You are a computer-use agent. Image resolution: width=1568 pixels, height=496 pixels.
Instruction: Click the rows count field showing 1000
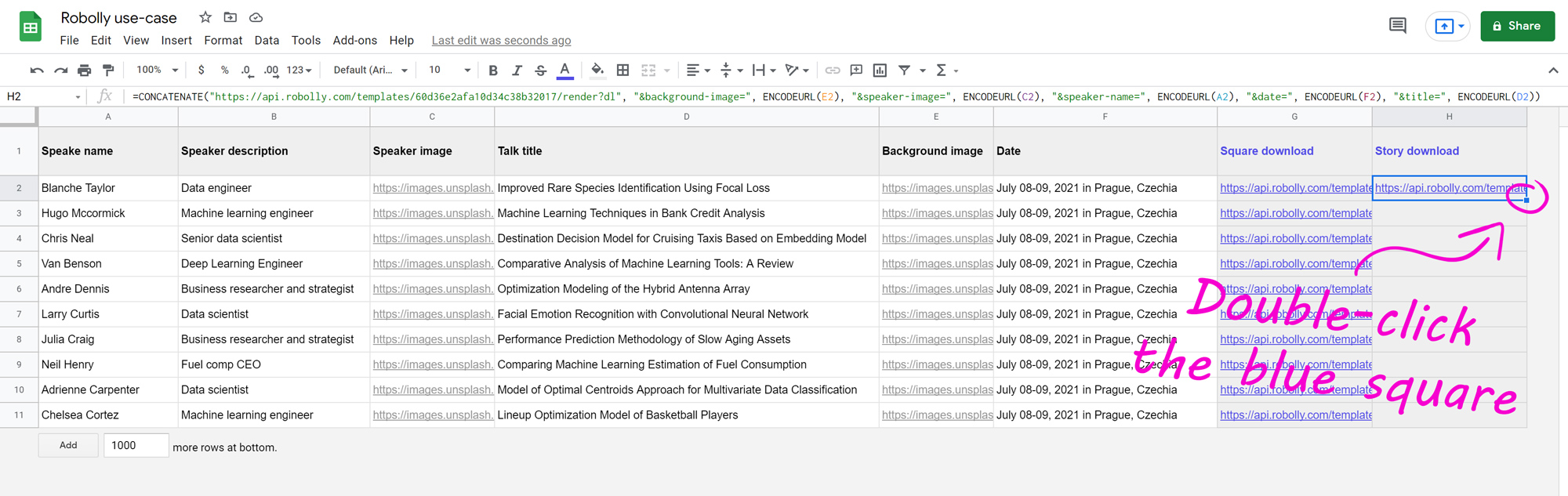[x=135, y=445]
